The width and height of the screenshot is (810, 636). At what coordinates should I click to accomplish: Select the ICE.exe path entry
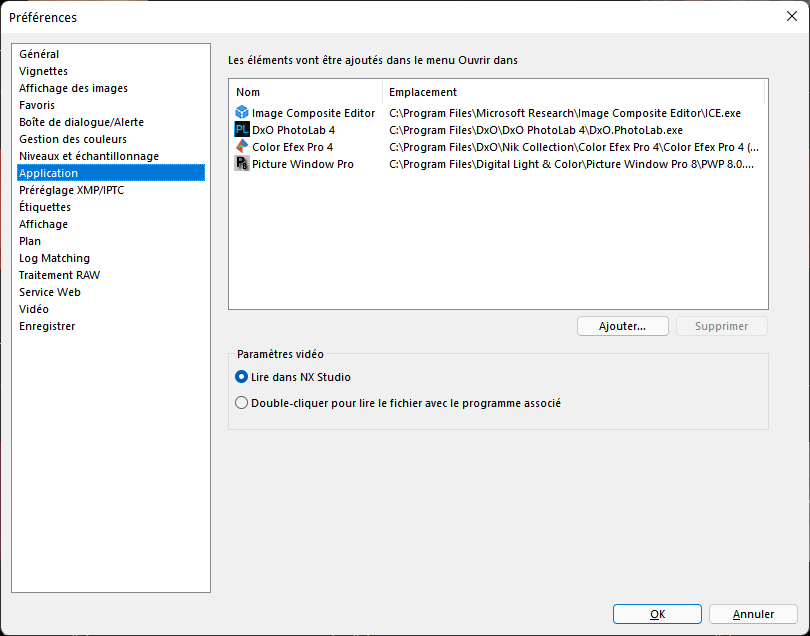pyautogui.click(x=565, y=113)
